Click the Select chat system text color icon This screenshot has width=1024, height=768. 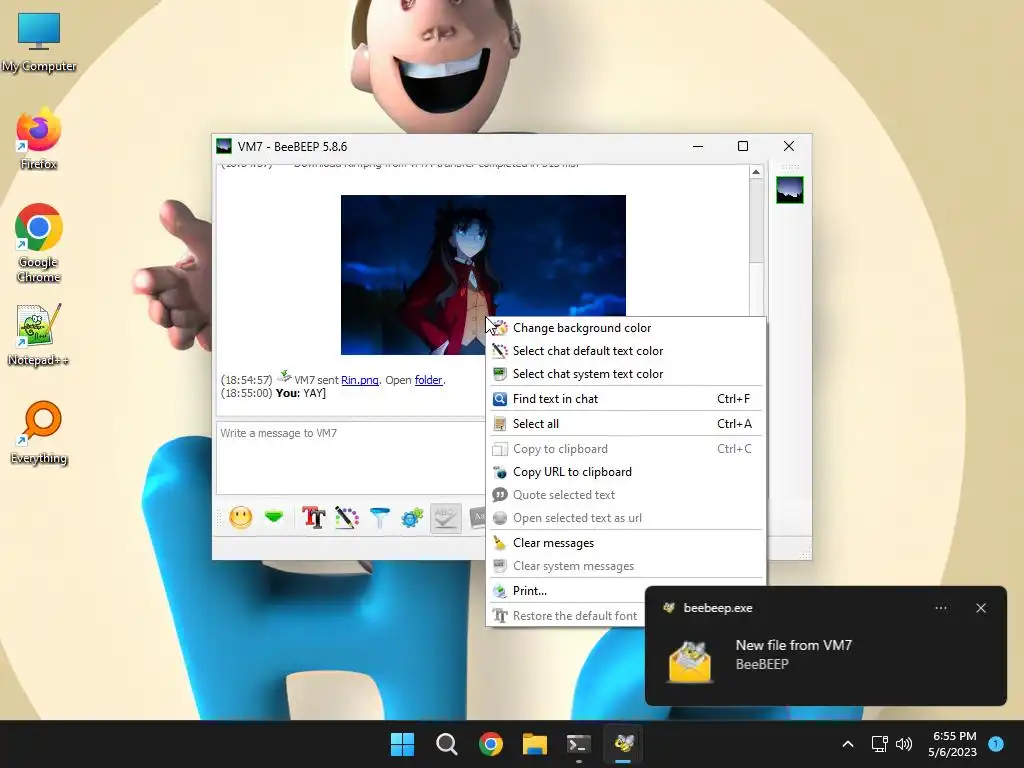pos(500,374)
